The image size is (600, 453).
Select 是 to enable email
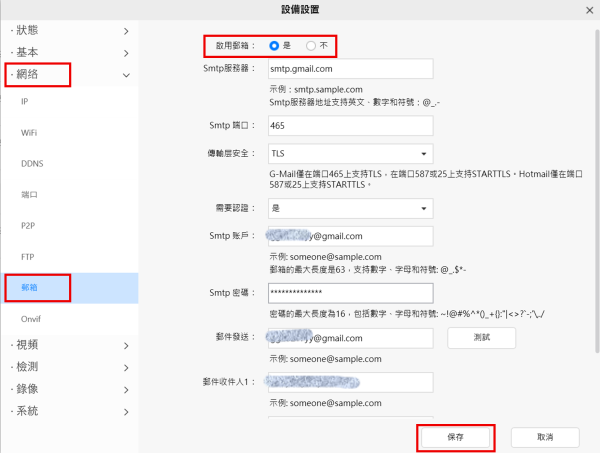274,46
